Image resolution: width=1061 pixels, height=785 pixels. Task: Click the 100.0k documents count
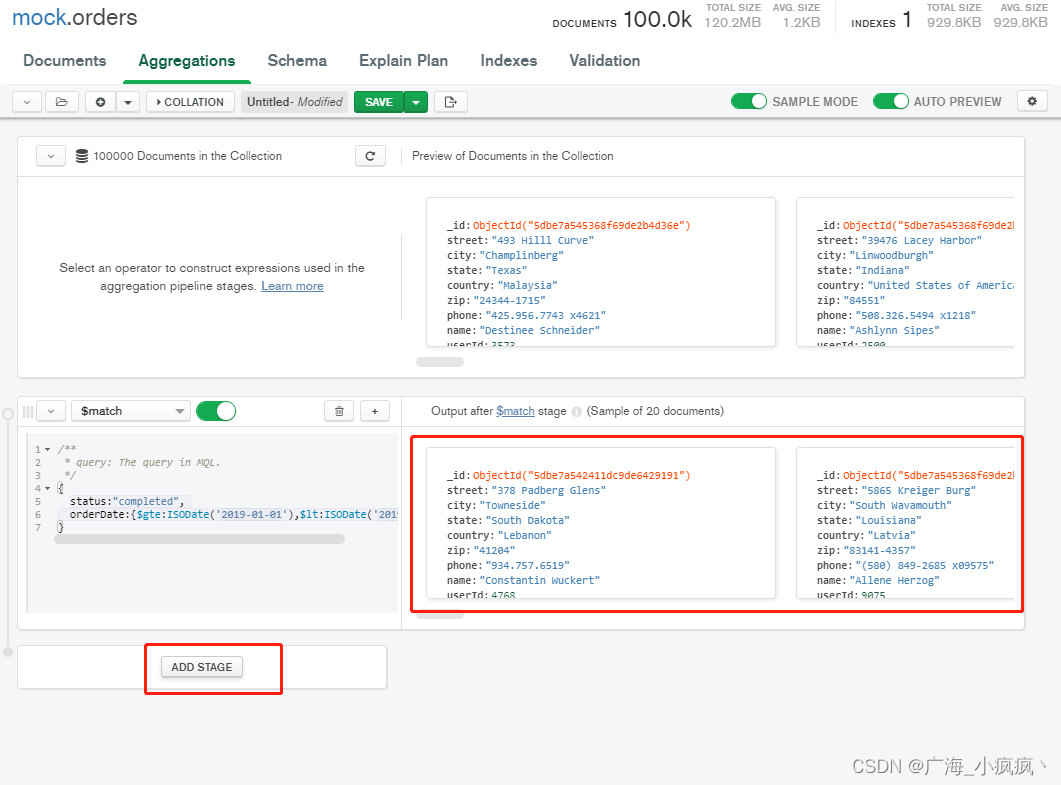click(x=657, y=20)
